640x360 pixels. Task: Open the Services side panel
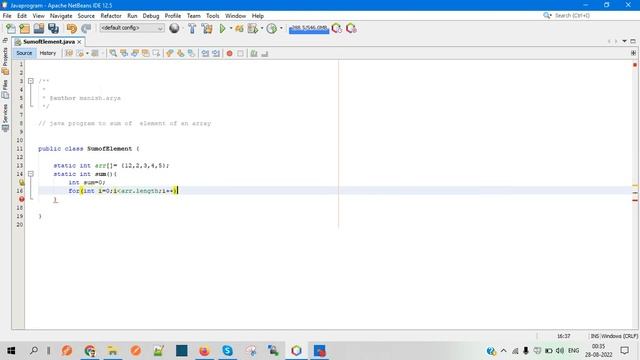pos(5,118)
